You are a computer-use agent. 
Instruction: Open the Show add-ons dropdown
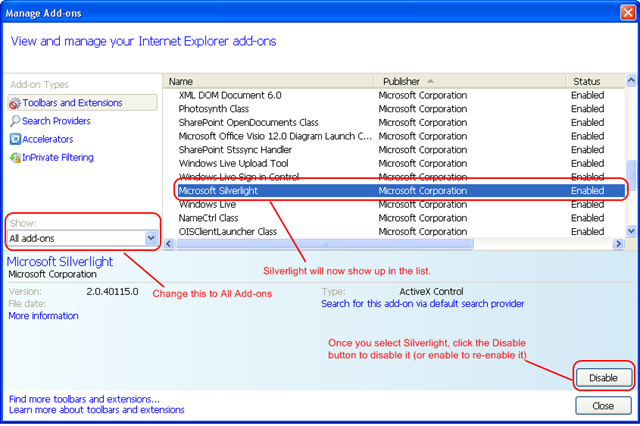pos(151,238)
